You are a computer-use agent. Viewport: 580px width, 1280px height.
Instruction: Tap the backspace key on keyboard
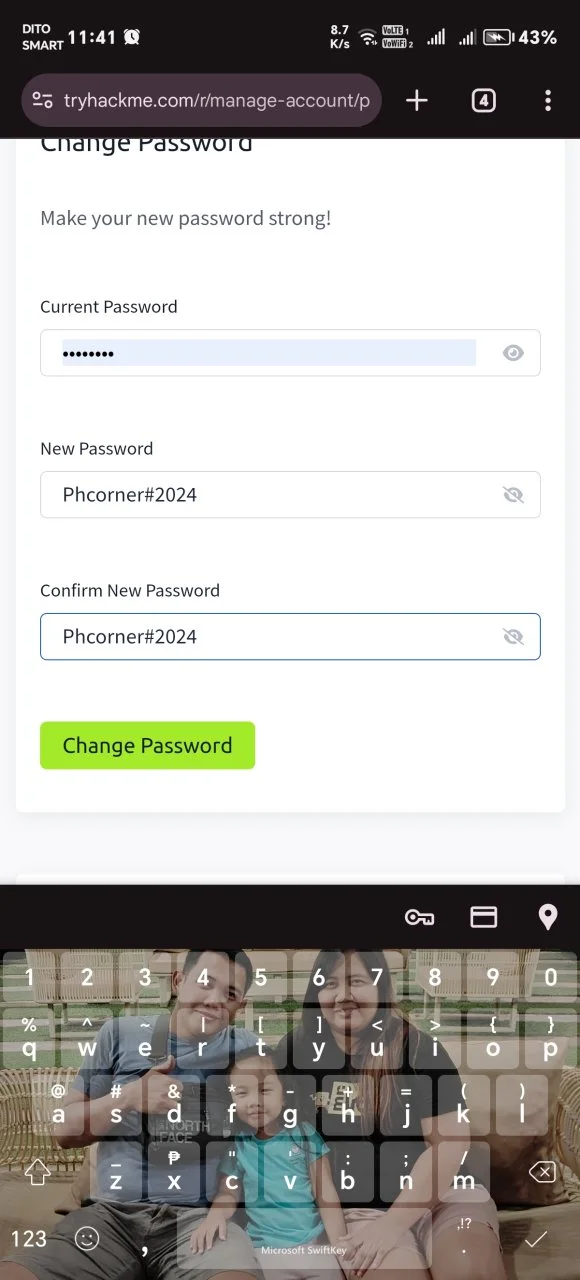point(541,1172)
